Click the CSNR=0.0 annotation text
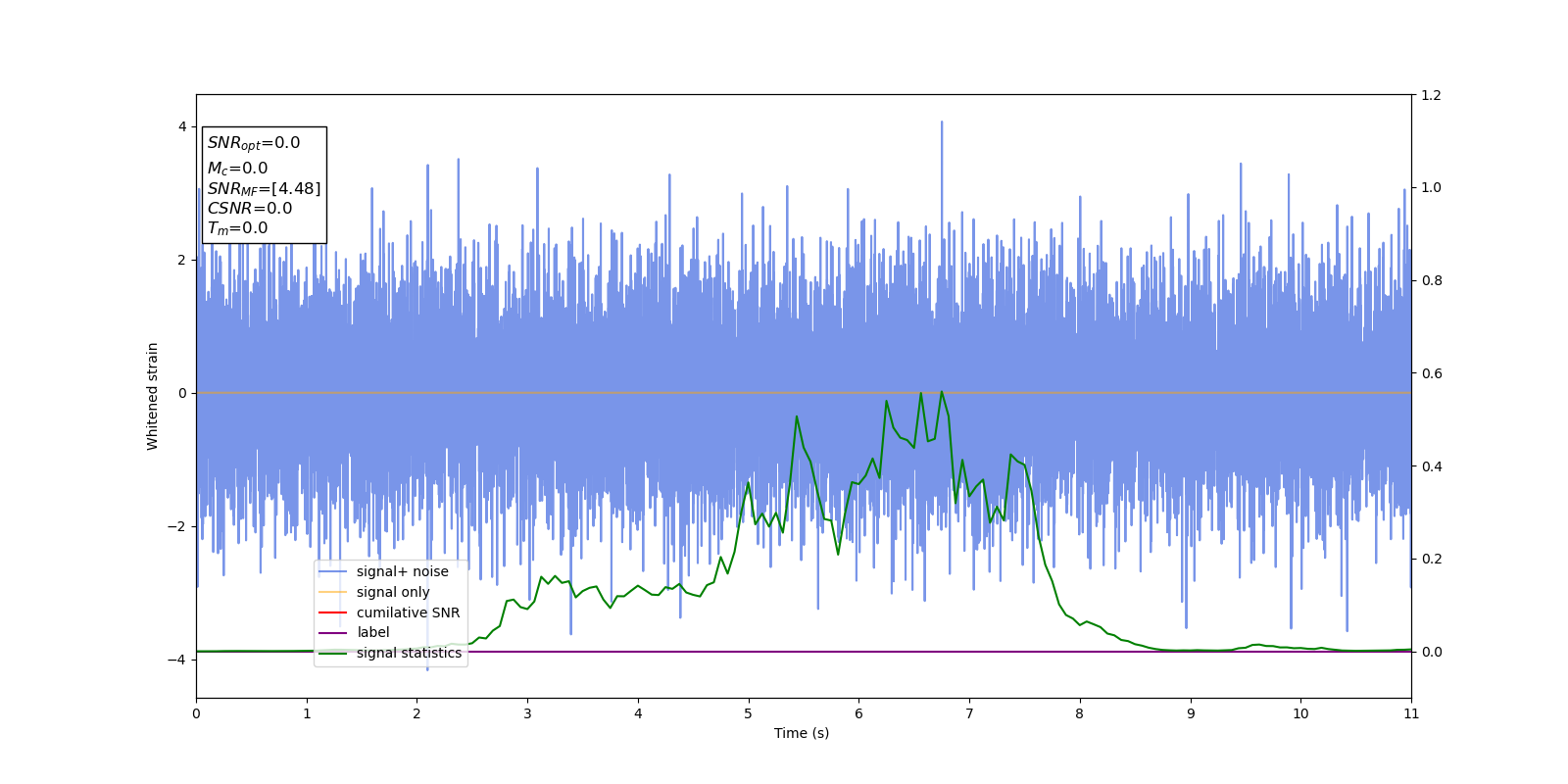Screen dimensions: 1568x784 (x=249, y=208)
